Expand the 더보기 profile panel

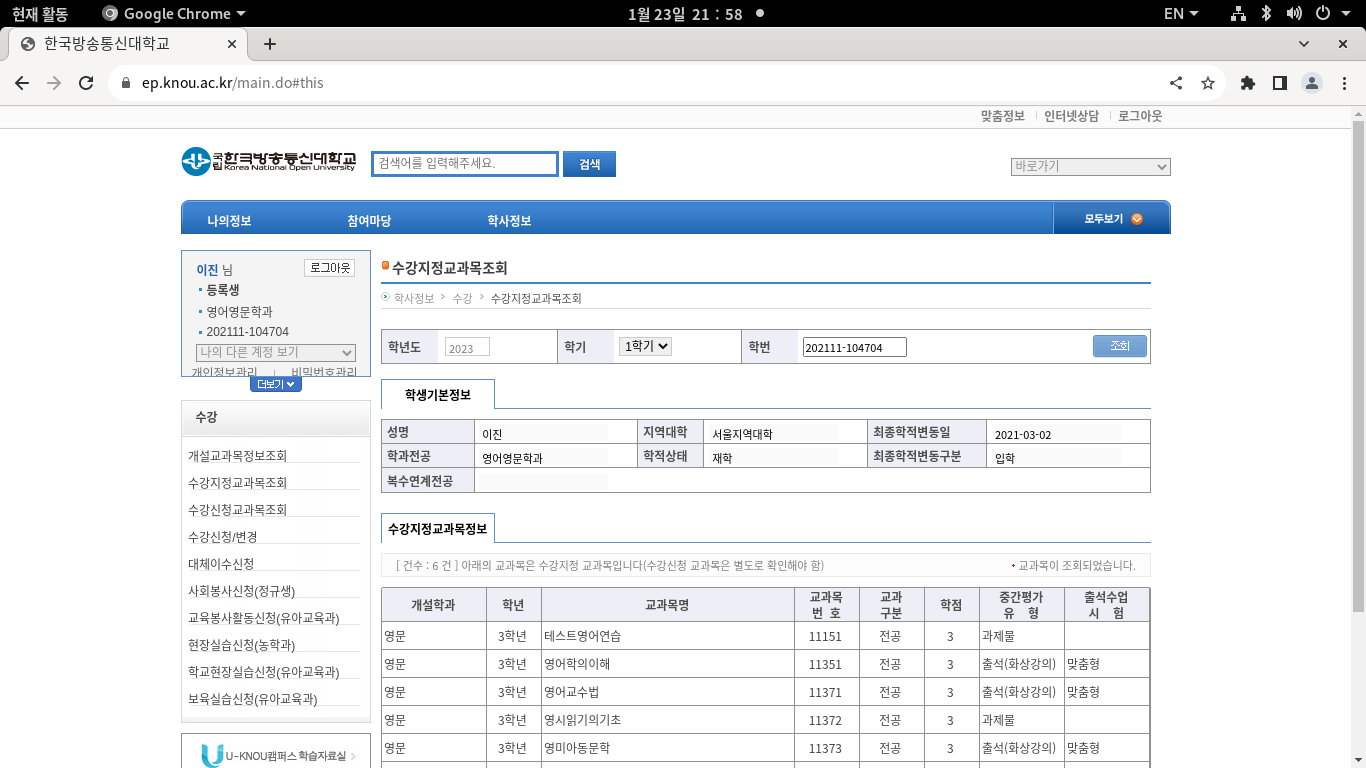pyautogui.click(x=275, y=384)
